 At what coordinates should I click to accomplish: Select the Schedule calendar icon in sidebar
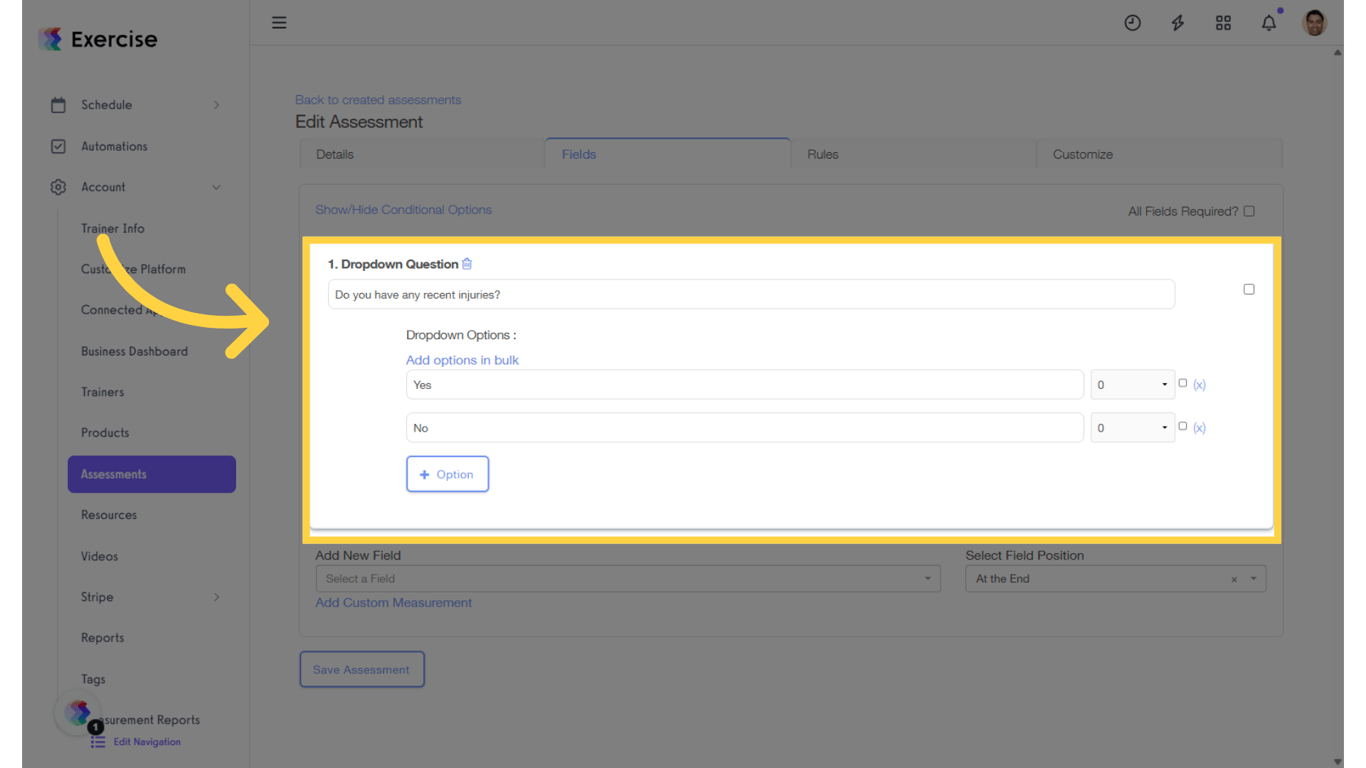[x=59, y=104]
